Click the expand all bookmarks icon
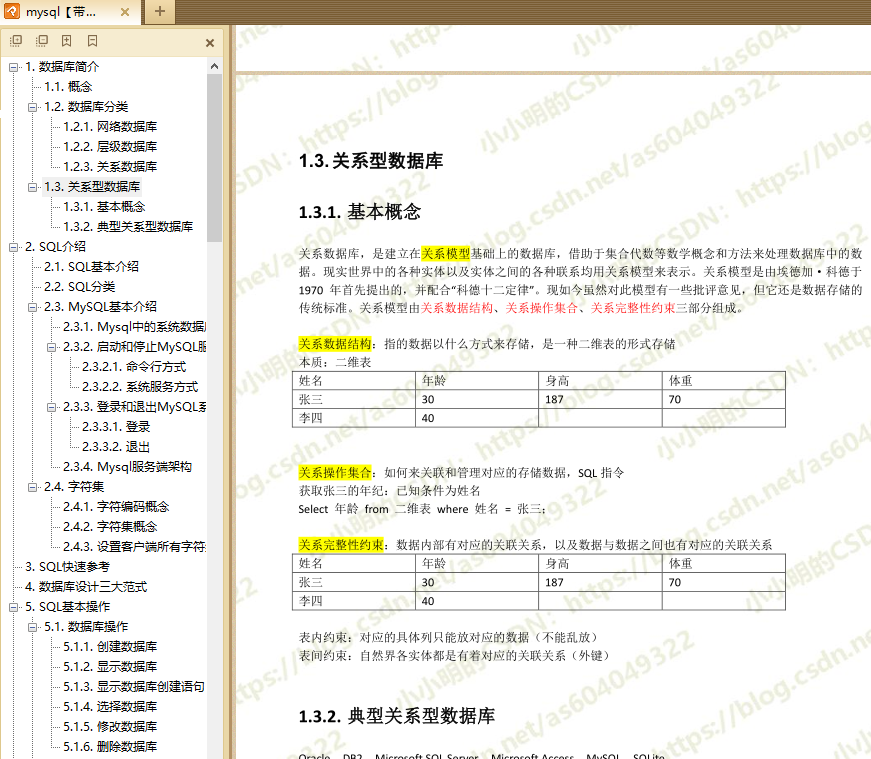This screenshot has height=759, width=871. pyautogui.click(x=16, y=41)
